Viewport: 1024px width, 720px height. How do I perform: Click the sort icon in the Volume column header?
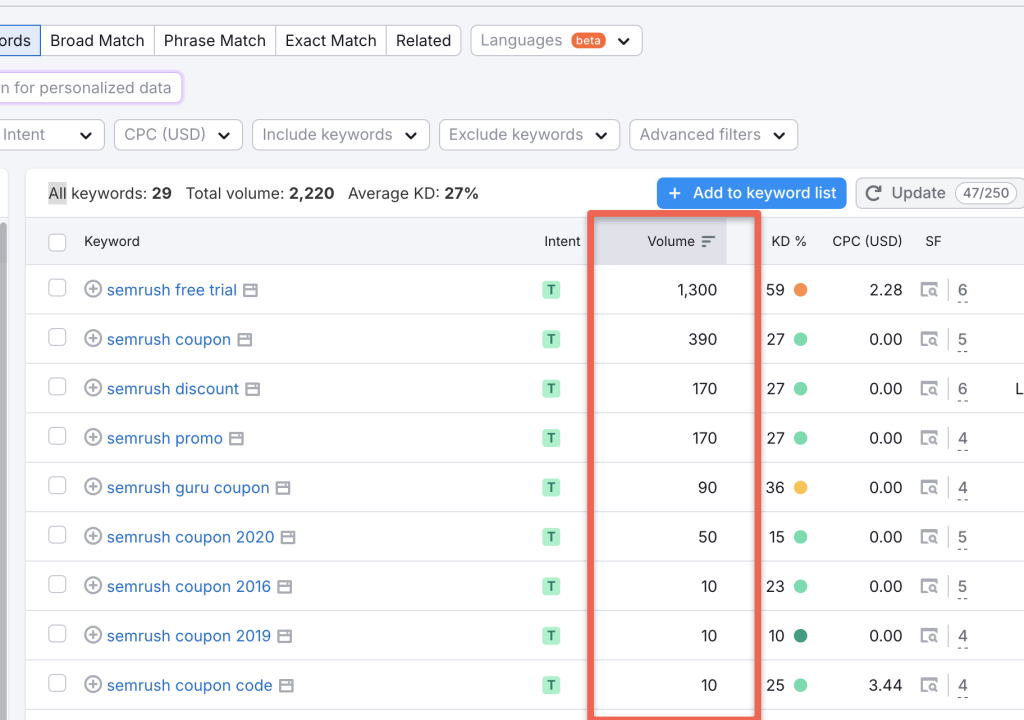(709, 241)
